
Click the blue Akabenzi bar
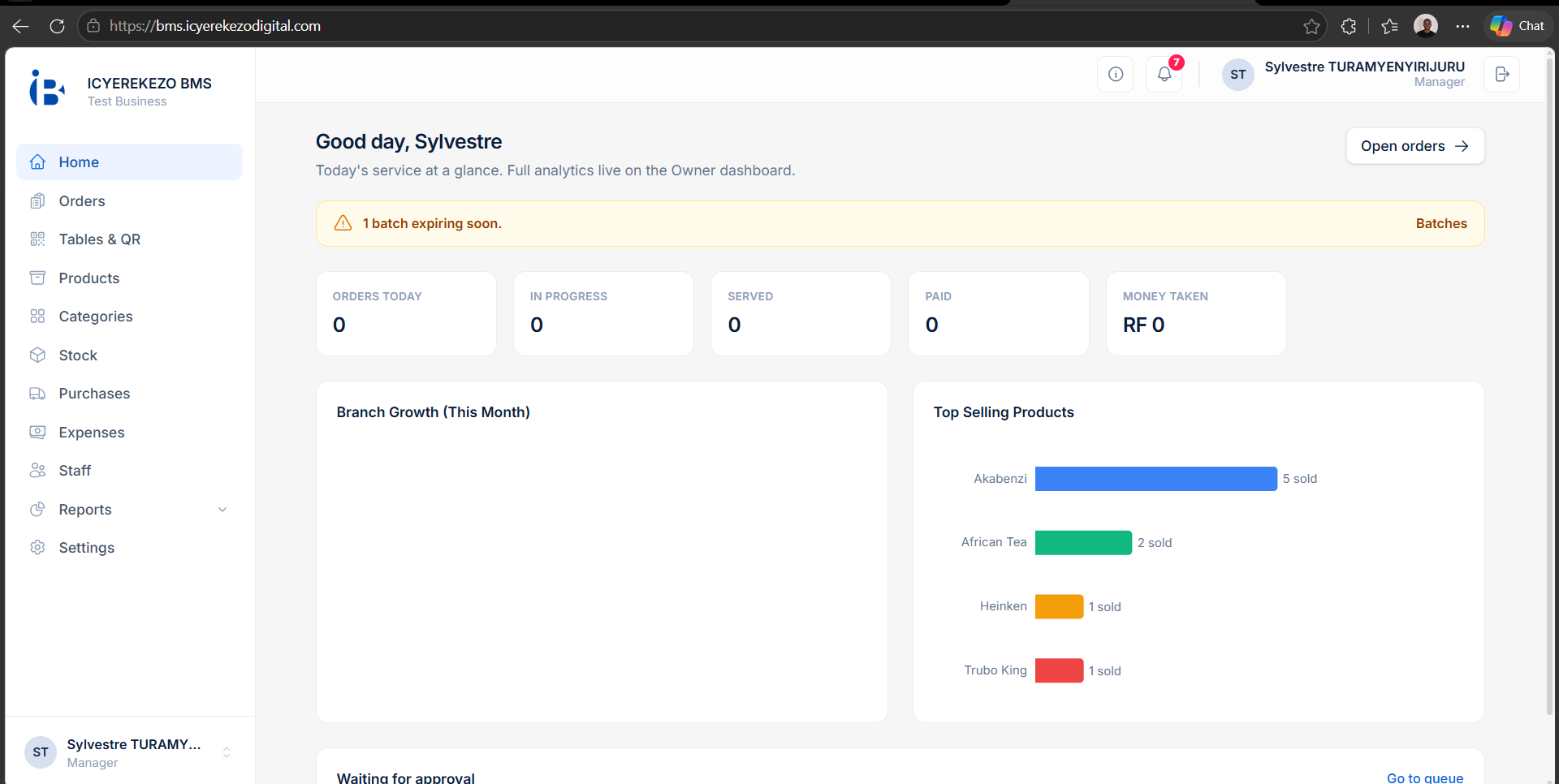1156,479
